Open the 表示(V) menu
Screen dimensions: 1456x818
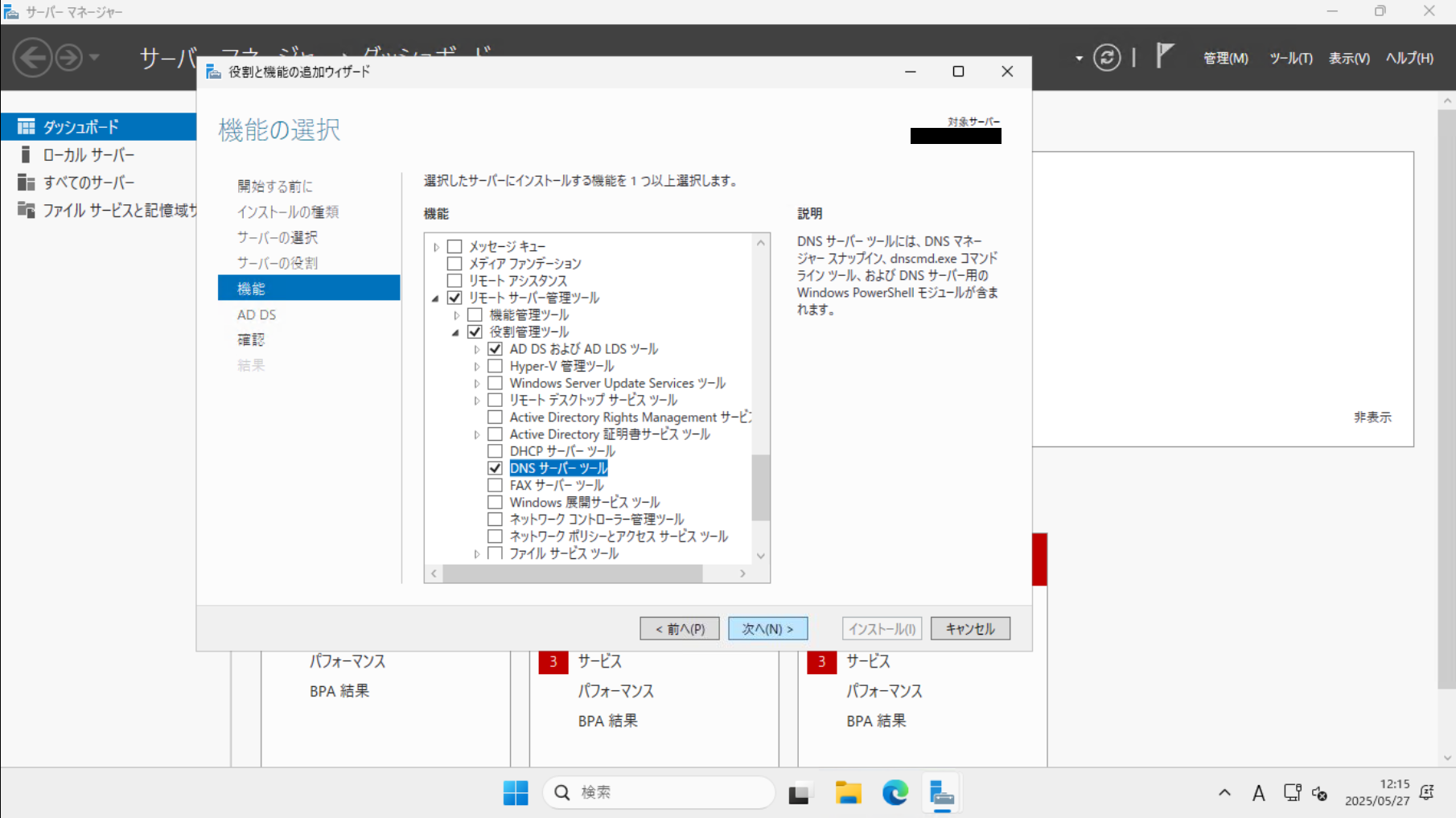pyautogui.click(x=1349, y=58)
